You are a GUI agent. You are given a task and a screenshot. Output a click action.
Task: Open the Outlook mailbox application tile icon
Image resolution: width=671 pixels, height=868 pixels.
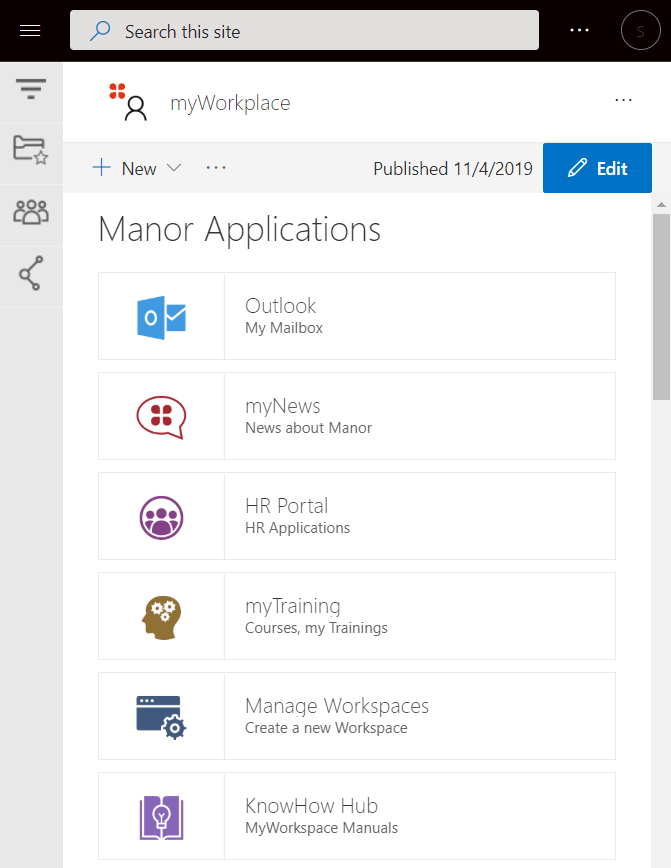click(x=161, y=315)
